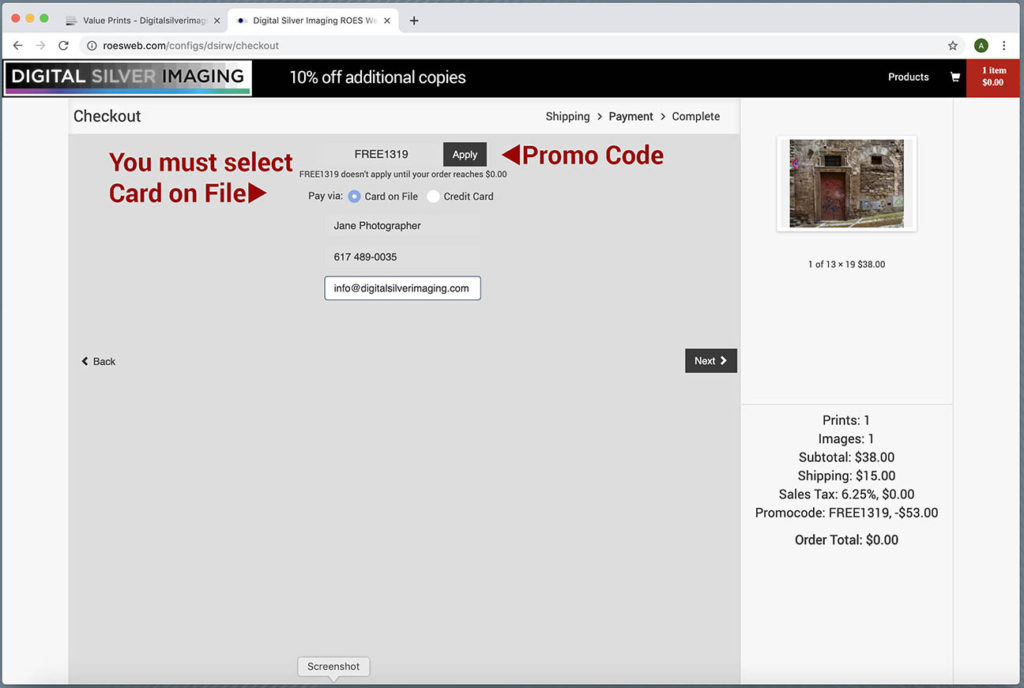Click the '1 of 13 × 19 $38.00' print description

(x=846, y=264)
